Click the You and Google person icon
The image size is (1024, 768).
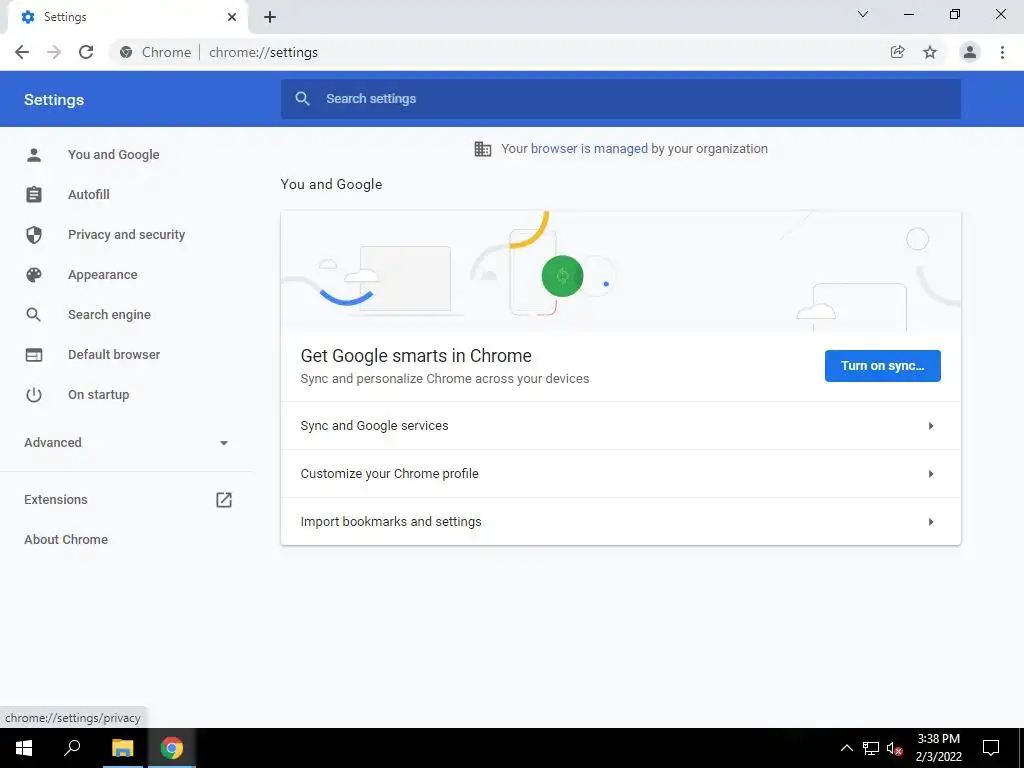point(34,155)
